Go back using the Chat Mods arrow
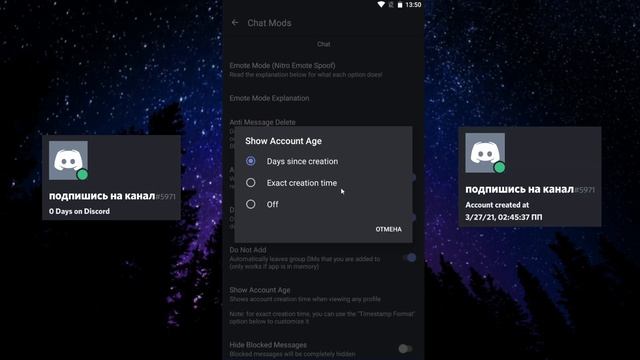640x360 pixels. (x=235, y=23)
